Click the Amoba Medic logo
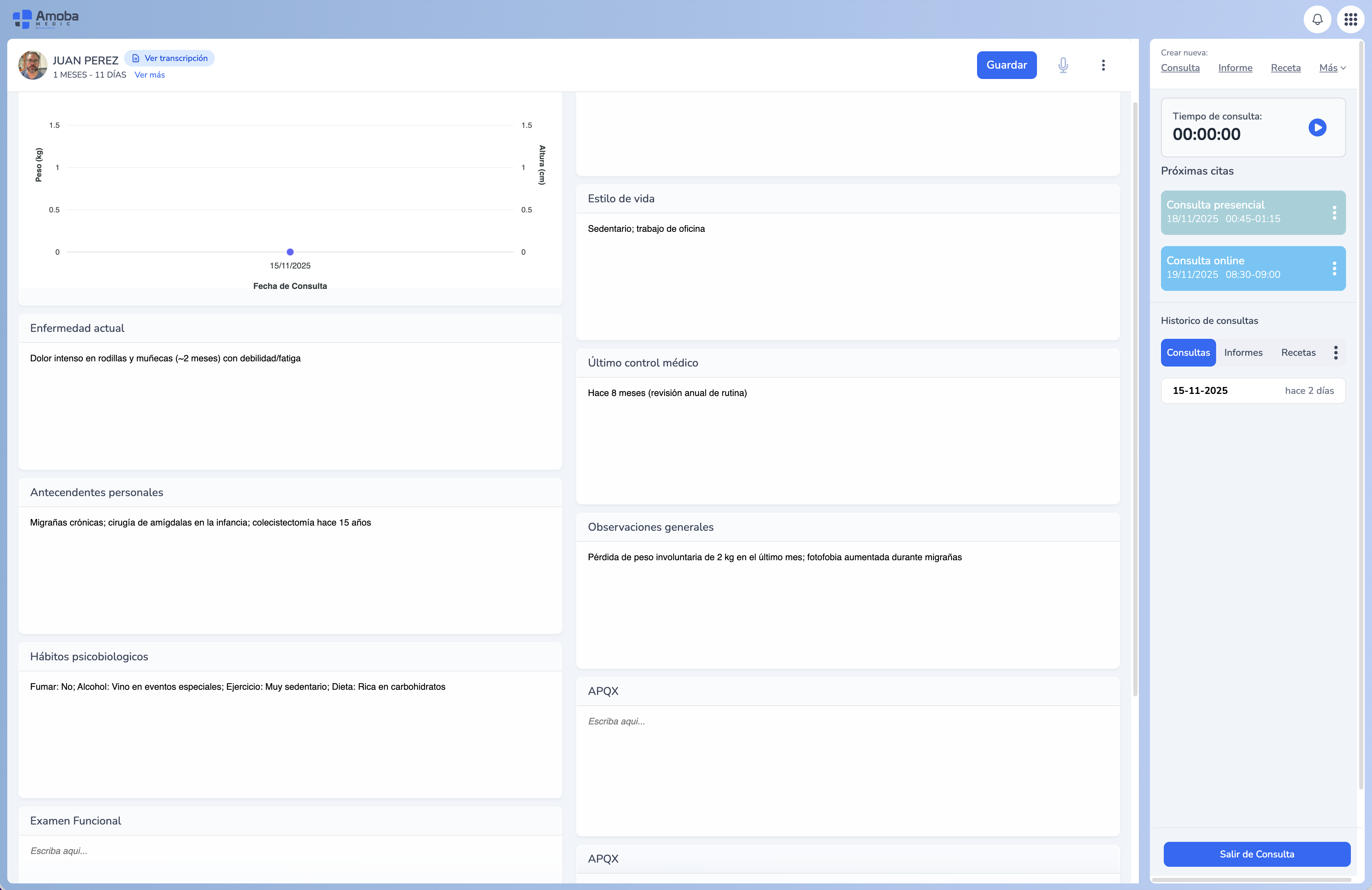This screenshot has width=1372, height=890. click(x=45, y=19)
